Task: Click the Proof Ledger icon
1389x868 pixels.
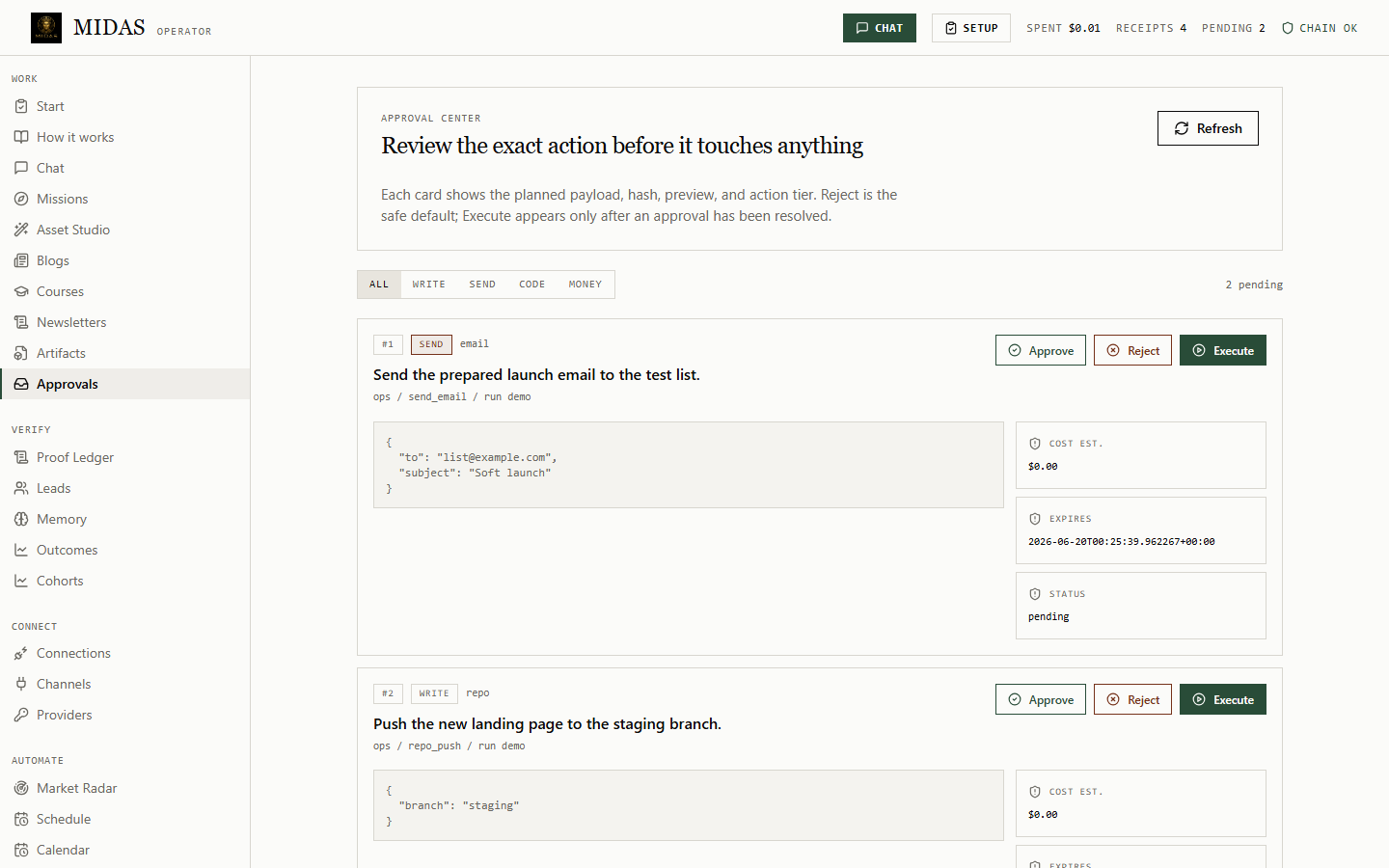Action: click(21, 457)
